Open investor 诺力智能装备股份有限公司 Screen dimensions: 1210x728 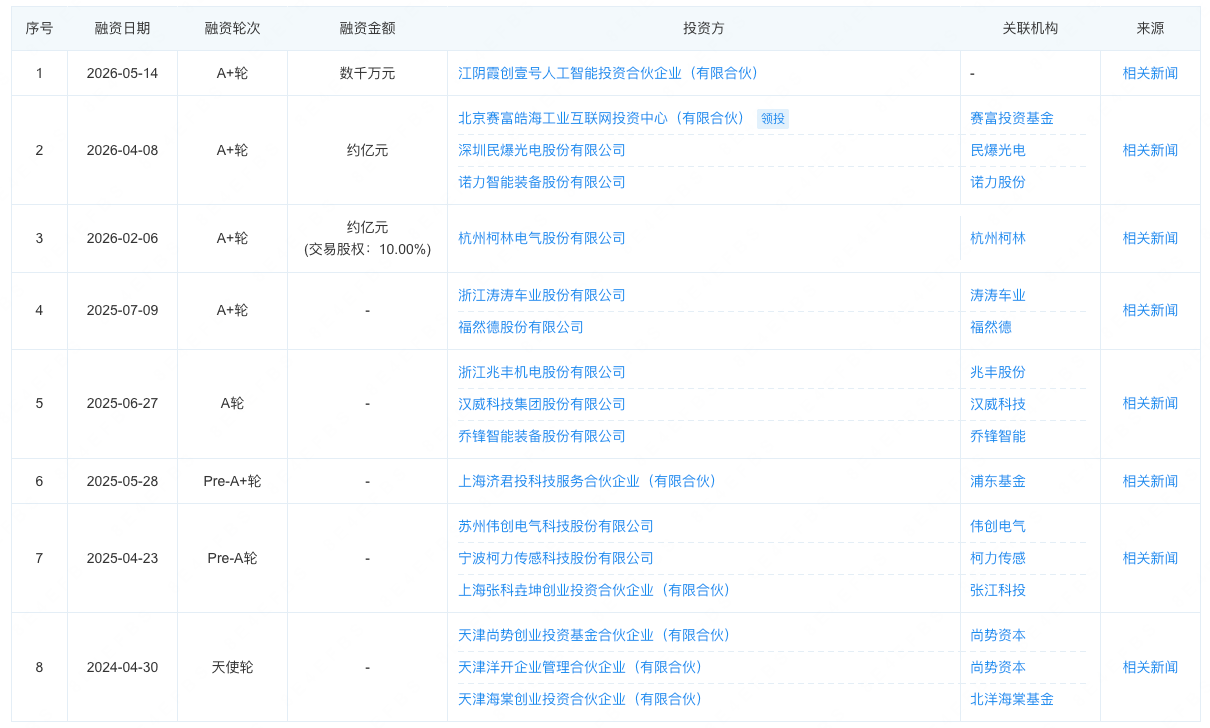click(x=542, y=182)
